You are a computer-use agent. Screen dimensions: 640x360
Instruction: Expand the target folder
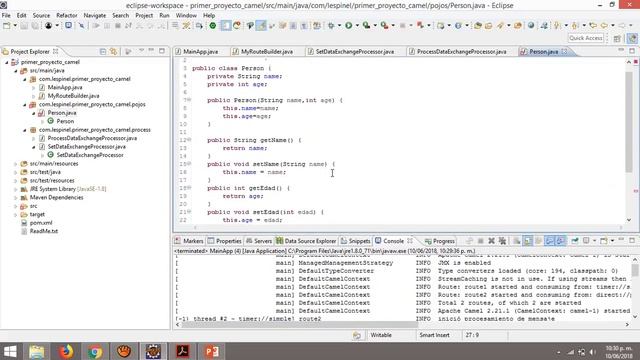pos(16,214)
